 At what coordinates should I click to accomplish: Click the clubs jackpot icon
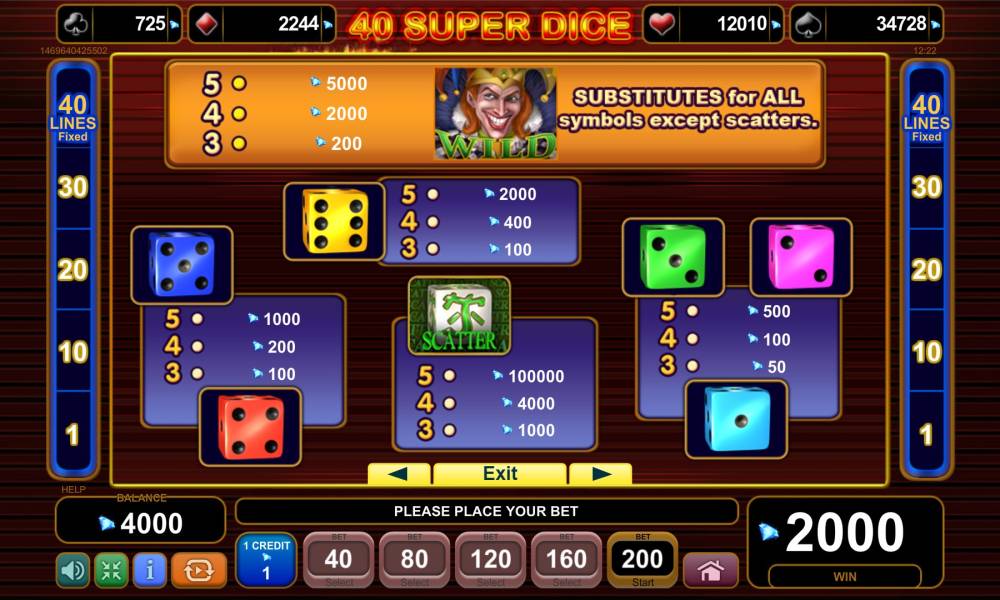(x=75, y=24)
